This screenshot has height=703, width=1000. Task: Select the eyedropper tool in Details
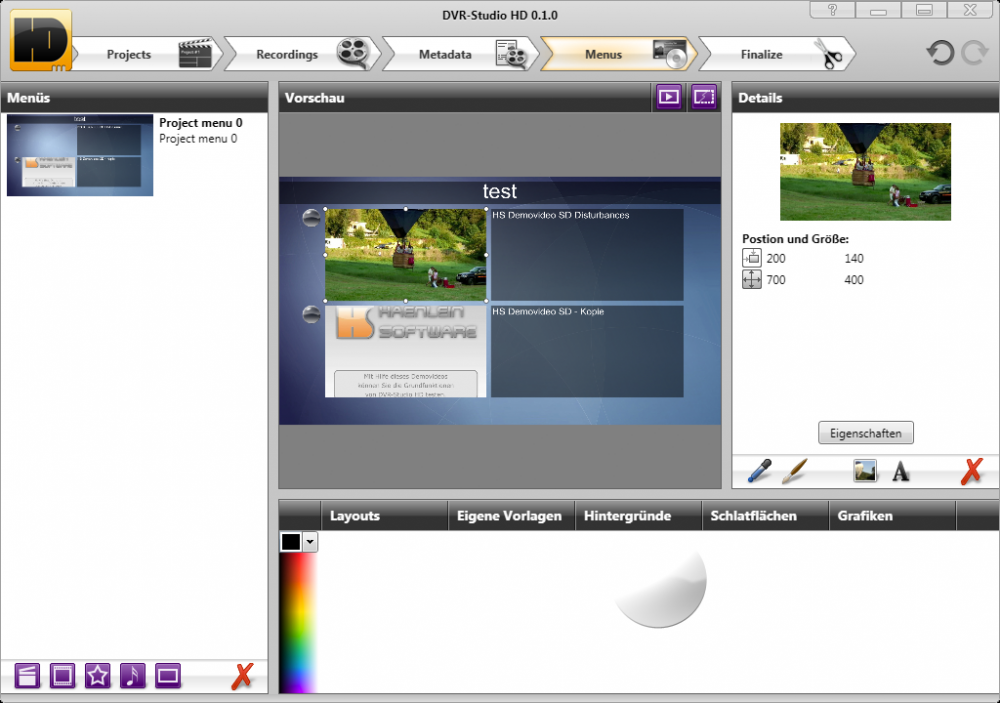click(x=760, y=471)
